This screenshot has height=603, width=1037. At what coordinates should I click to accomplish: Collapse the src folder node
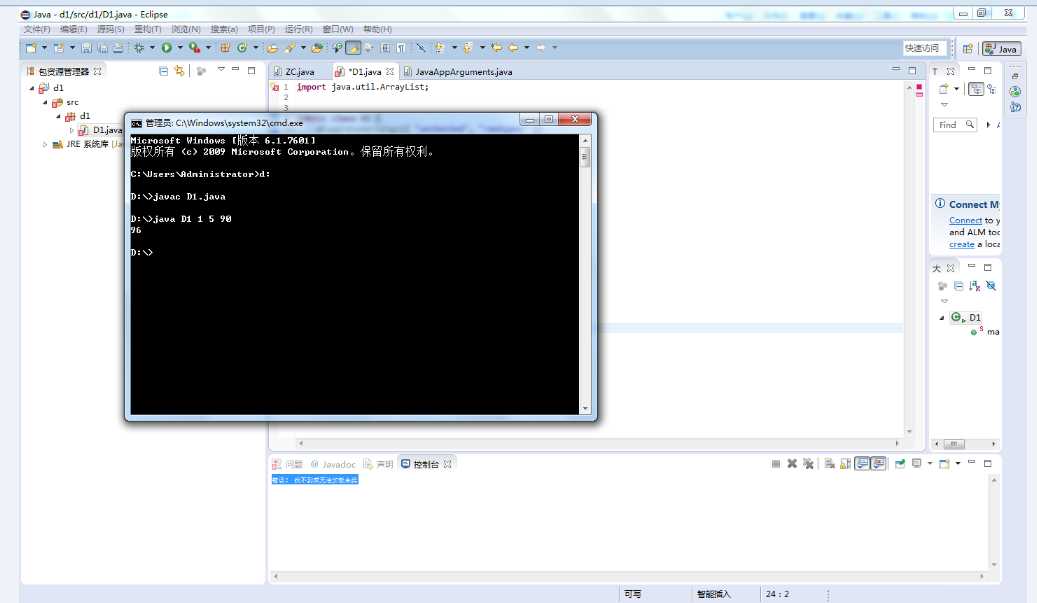coord(45,102)
